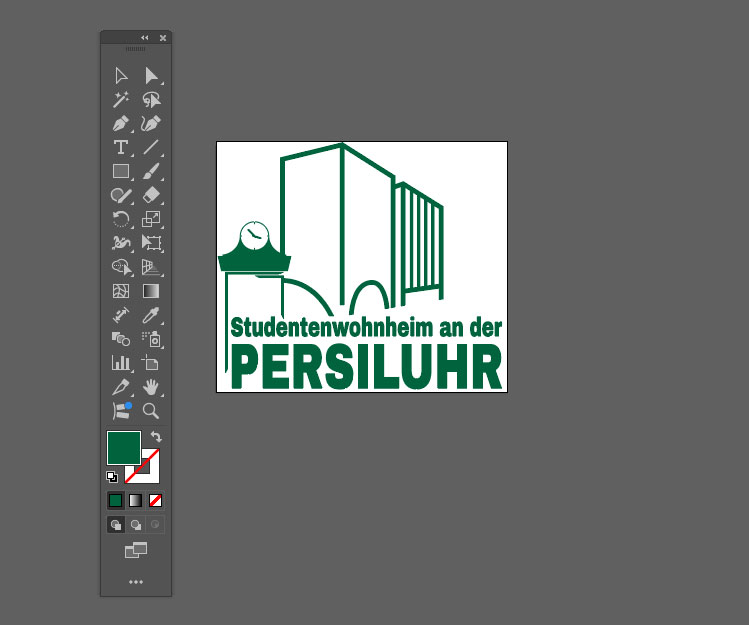
Task: Select the Magic Wand tool
Action: 121,99
